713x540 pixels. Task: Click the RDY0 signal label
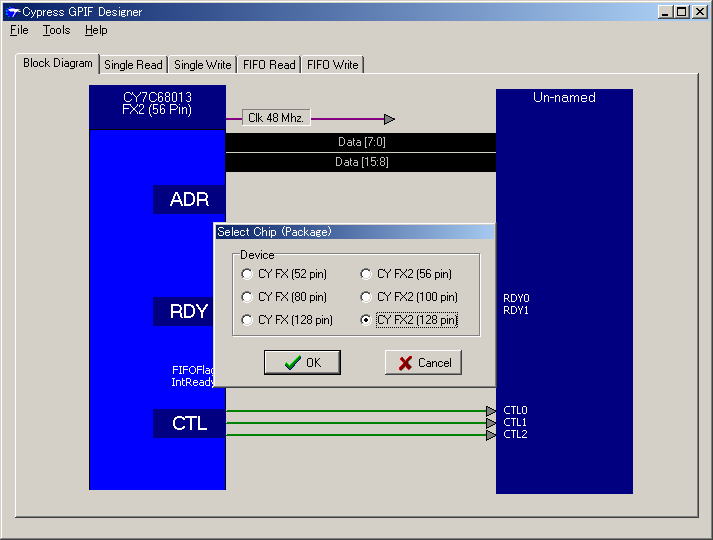(x=516, y=298)
